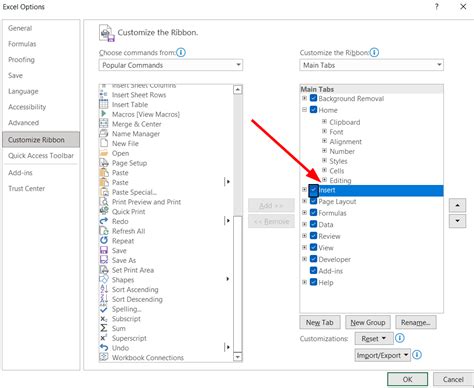Toggle the Formulas tab checkbox

(x=313, y=213)
